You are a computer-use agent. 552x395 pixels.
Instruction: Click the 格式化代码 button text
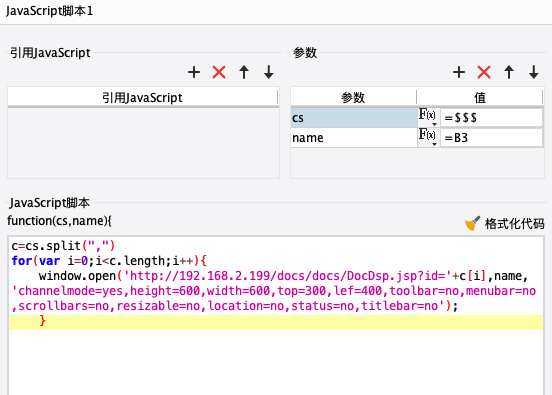tap(515, 224)
